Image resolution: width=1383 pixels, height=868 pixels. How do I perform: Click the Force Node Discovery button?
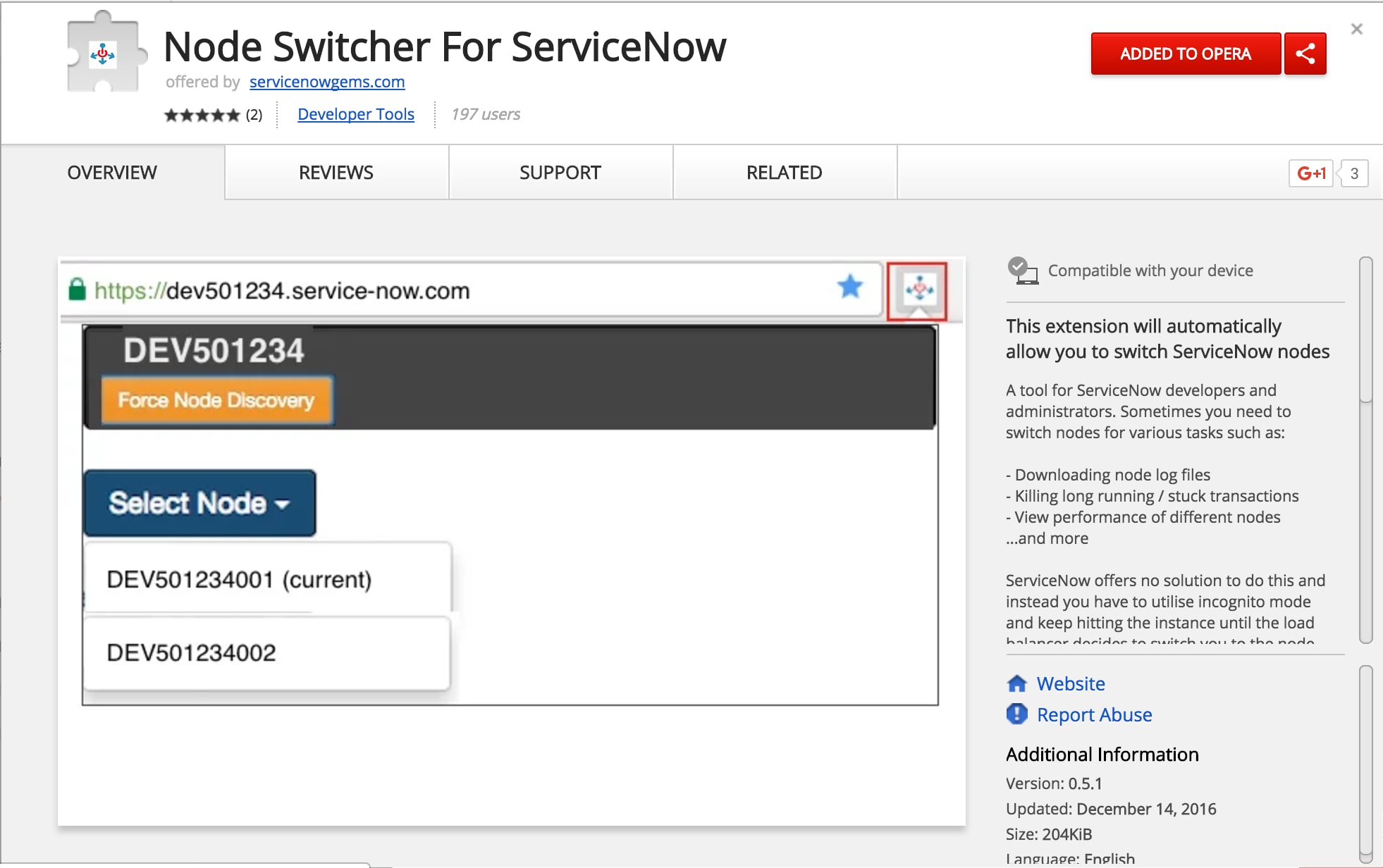pos(216,400)
